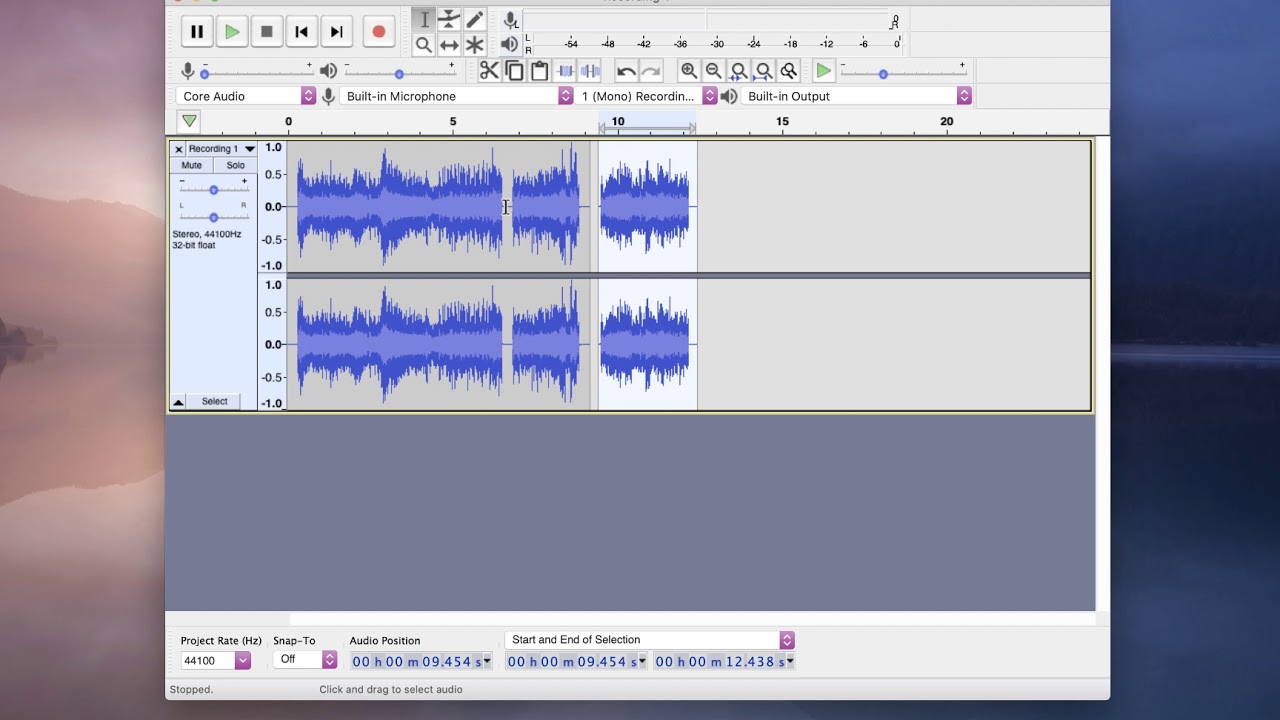Zoom out with the minus magnifier
The height and width of the screenshot is (720, 1280).
714,71
